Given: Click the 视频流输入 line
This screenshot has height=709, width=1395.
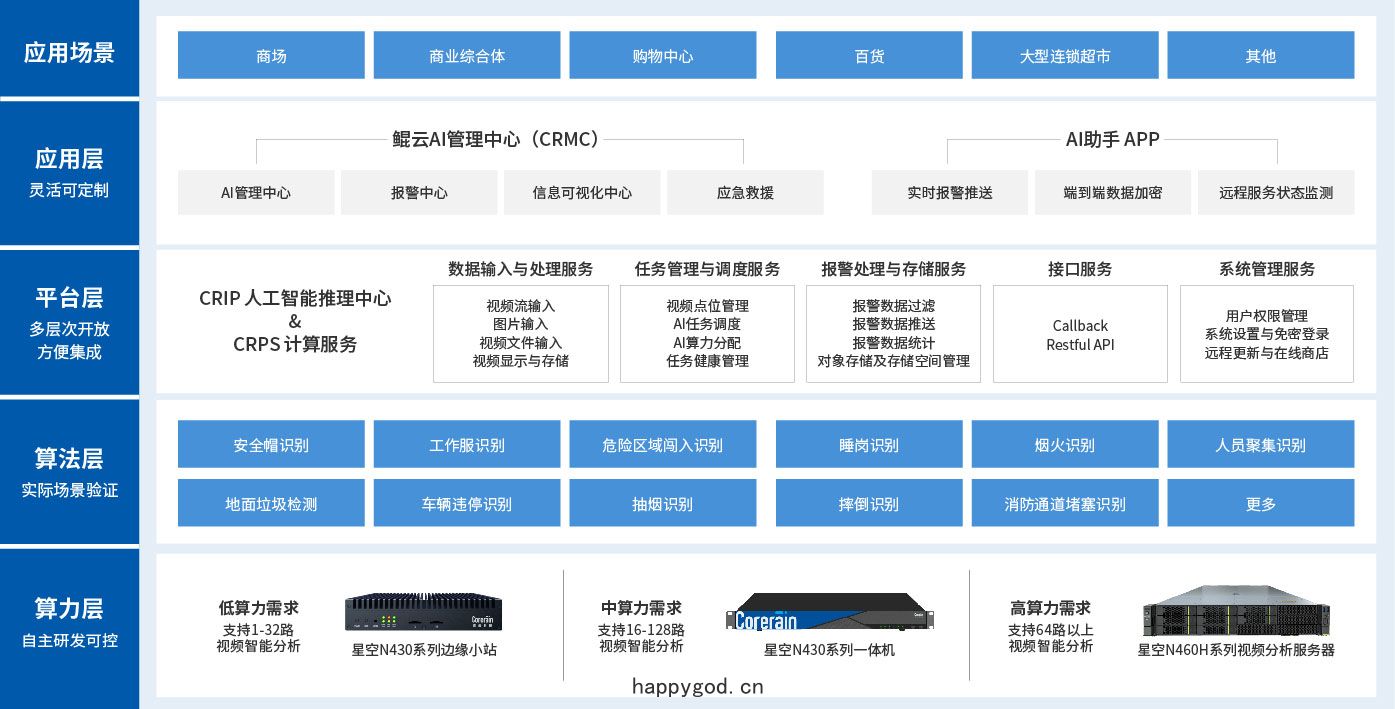Looking at the screenshot, I should pos(521,306).
